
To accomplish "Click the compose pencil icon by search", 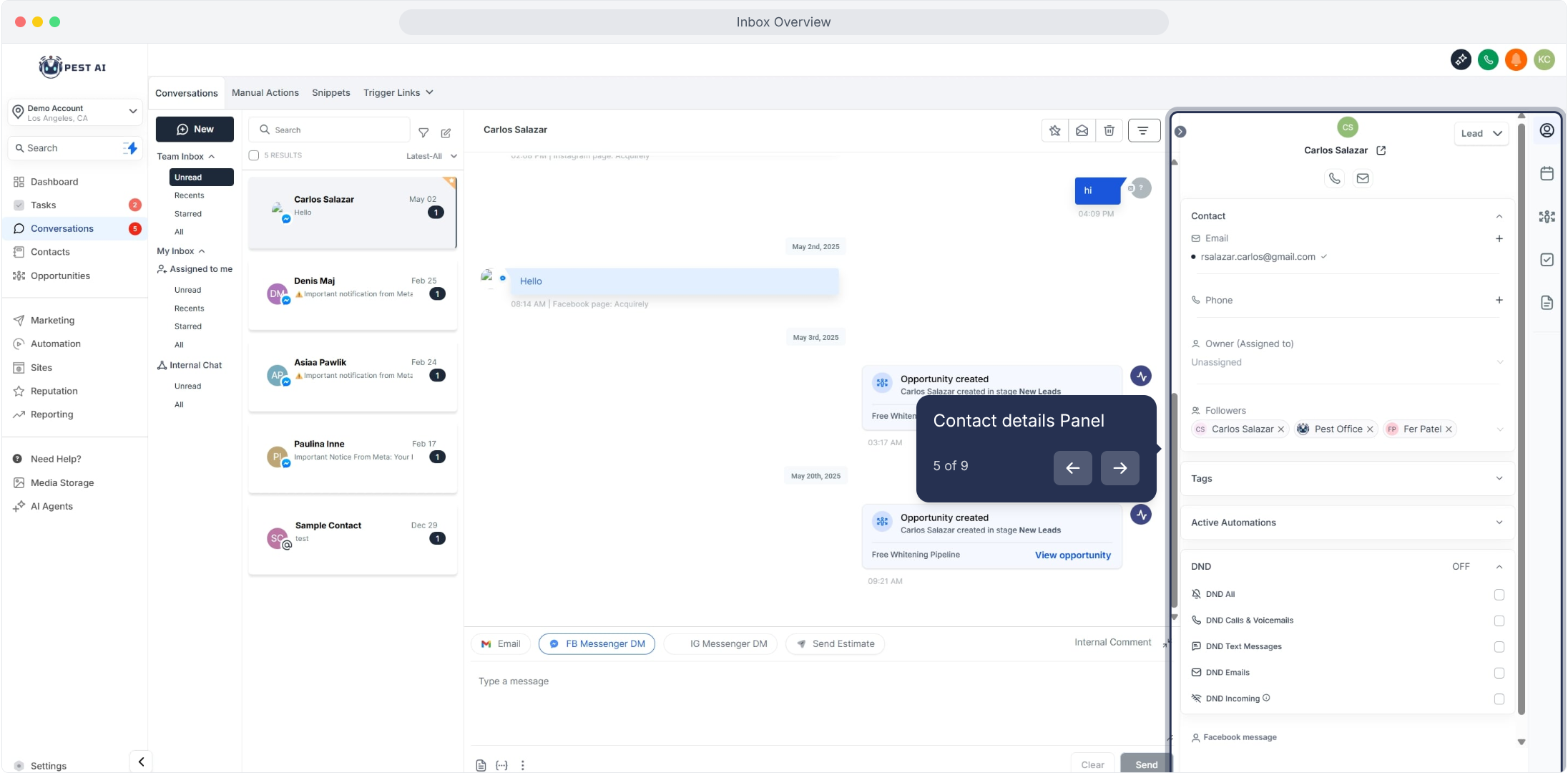I will click(446, 132).
